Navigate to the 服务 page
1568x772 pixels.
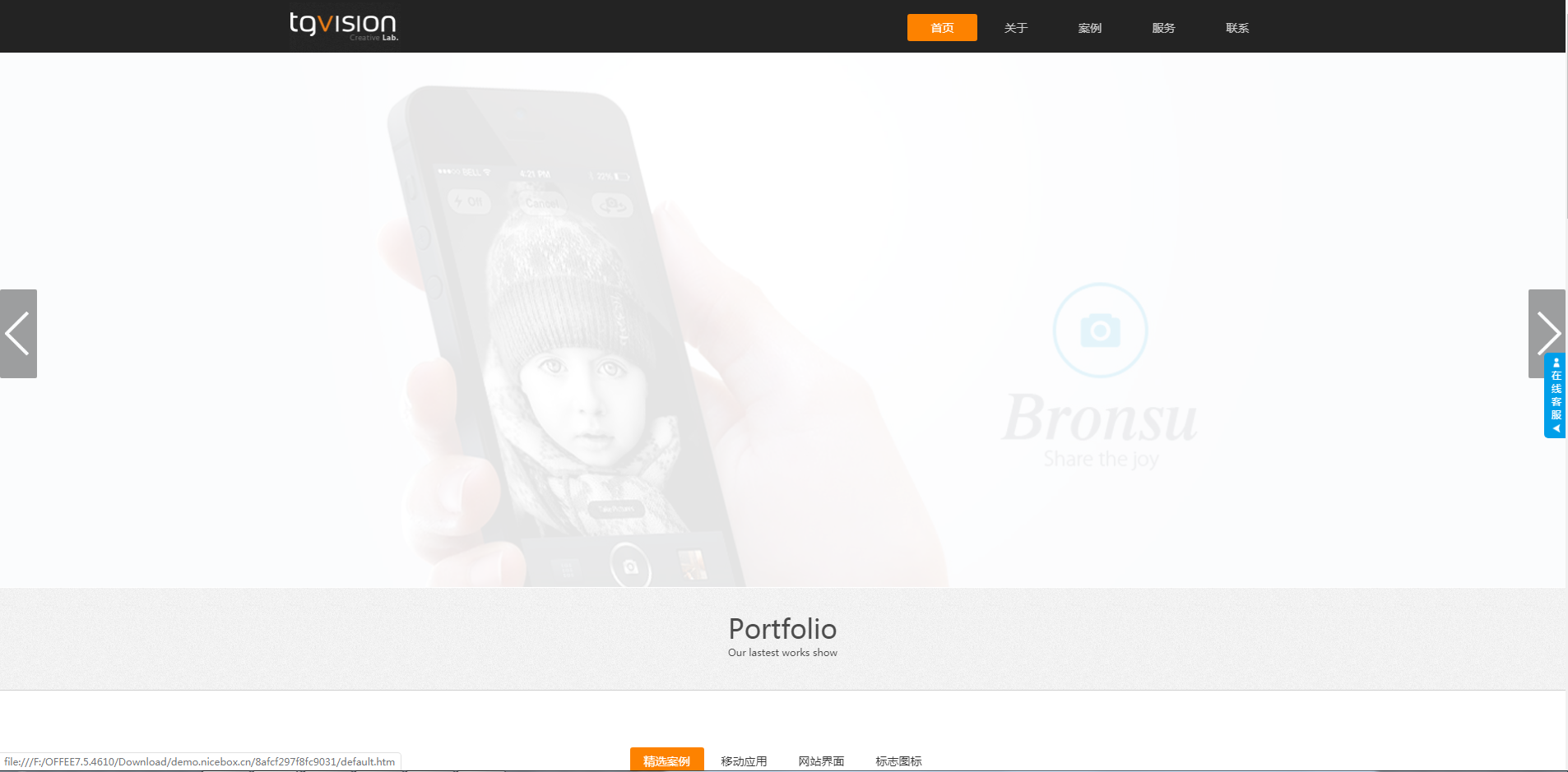pos(1163,28)
